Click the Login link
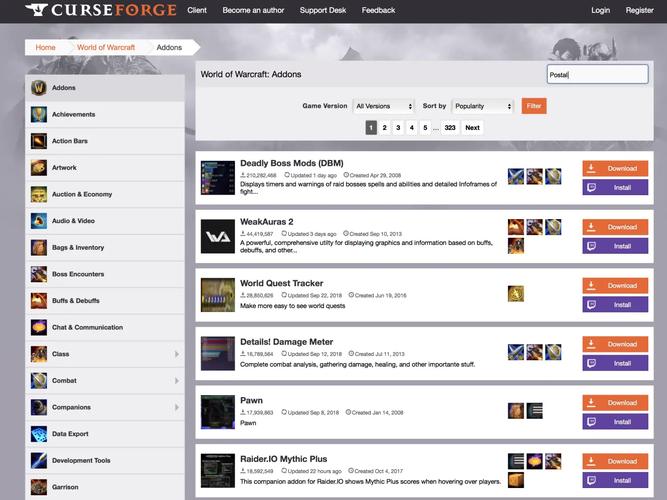667x500 pixels. click(x=601, y=10)
